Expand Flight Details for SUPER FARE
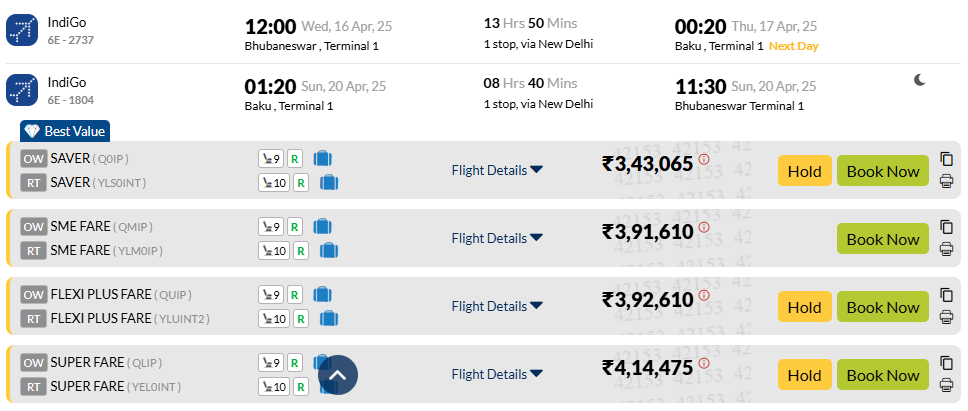 point(497,373)
